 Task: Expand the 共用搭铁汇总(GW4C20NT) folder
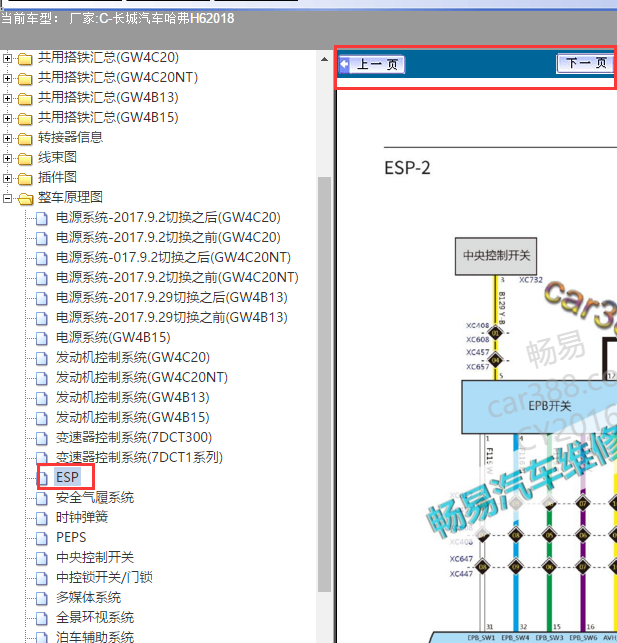[x=7, y=78]
